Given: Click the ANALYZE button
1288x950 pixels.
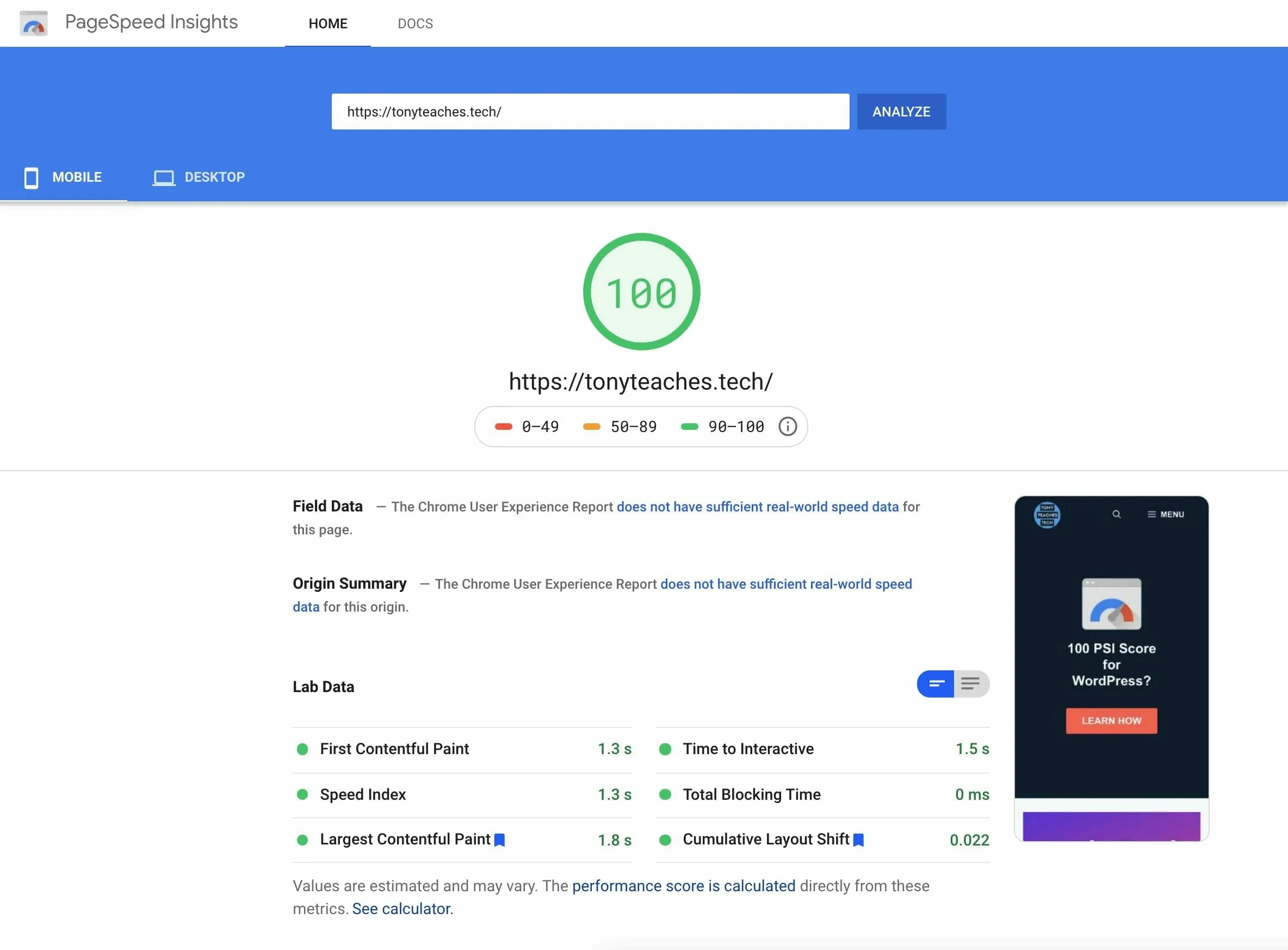Looking at the screenshot, I should click(x=901, y=112).
